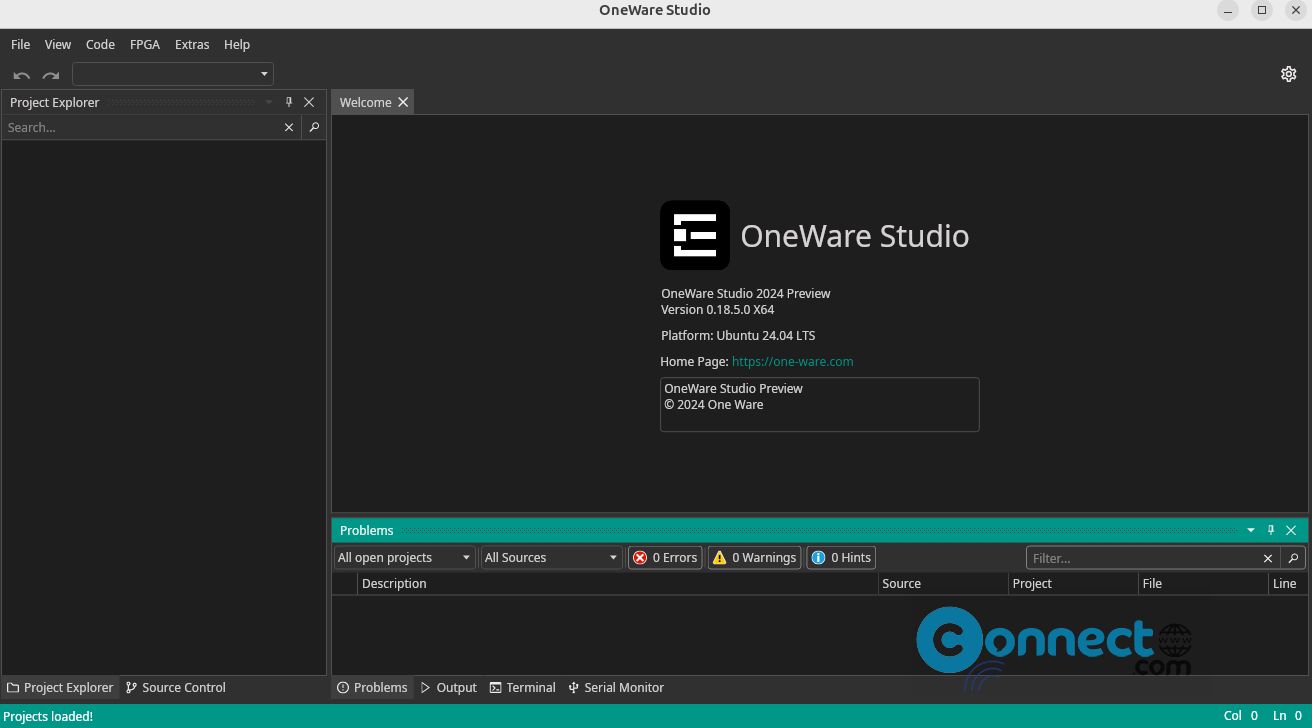1312x728 pixels.
Task: Pin the Project Explorer panel
Action: 289,102
